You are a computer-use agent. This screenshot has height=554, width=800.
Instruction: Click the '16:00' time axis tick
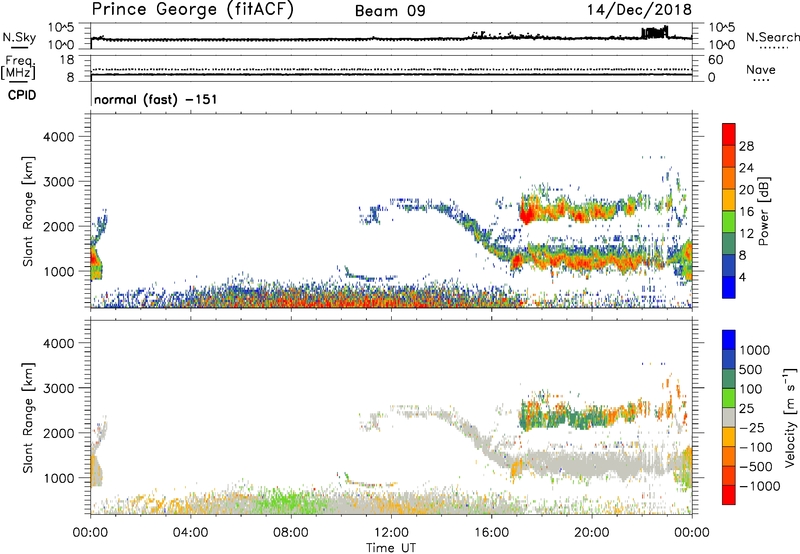491,532
